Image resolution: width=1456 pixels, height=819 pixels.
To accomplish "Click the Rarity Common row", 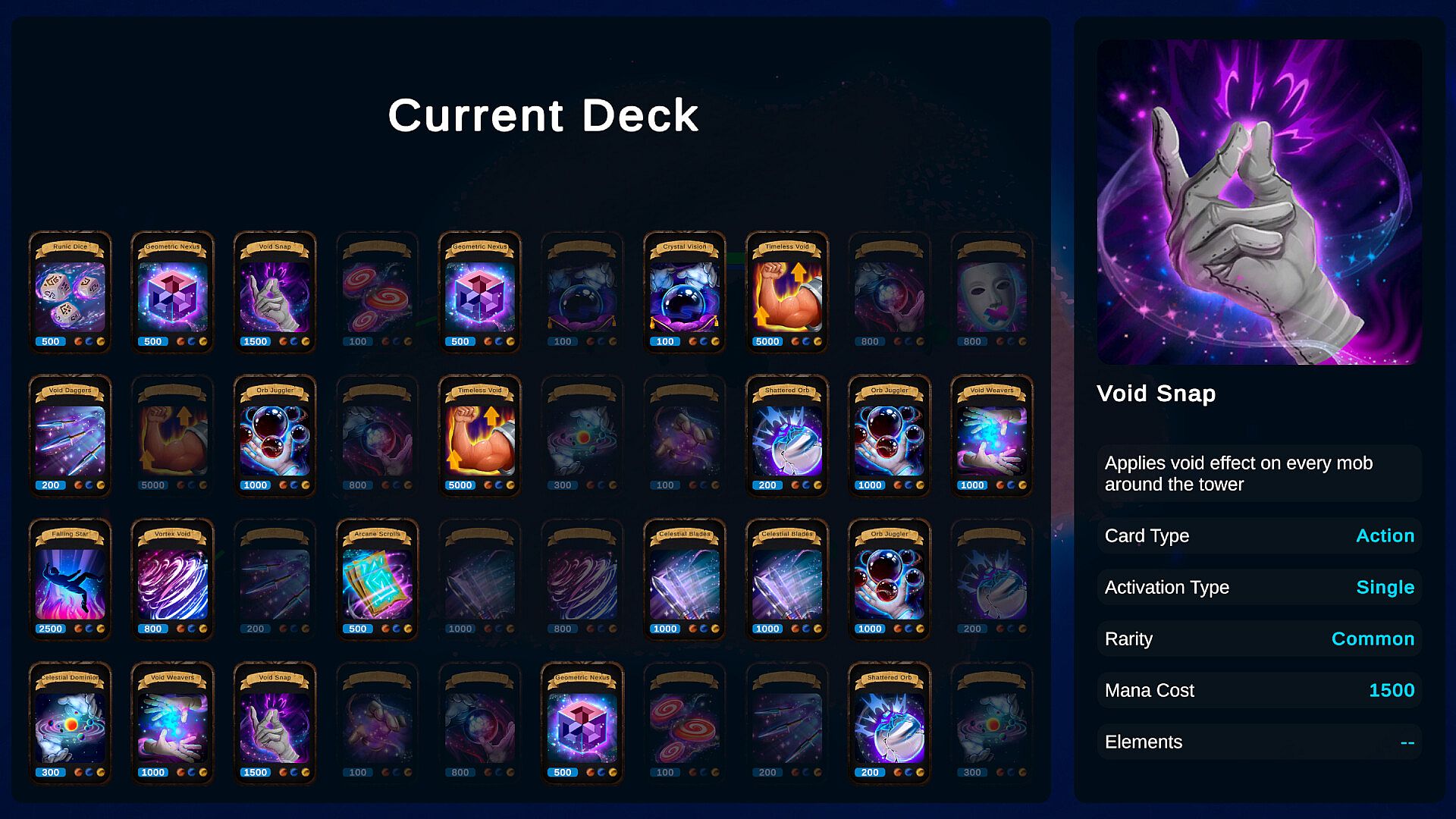I will (x=1259, y=639).
